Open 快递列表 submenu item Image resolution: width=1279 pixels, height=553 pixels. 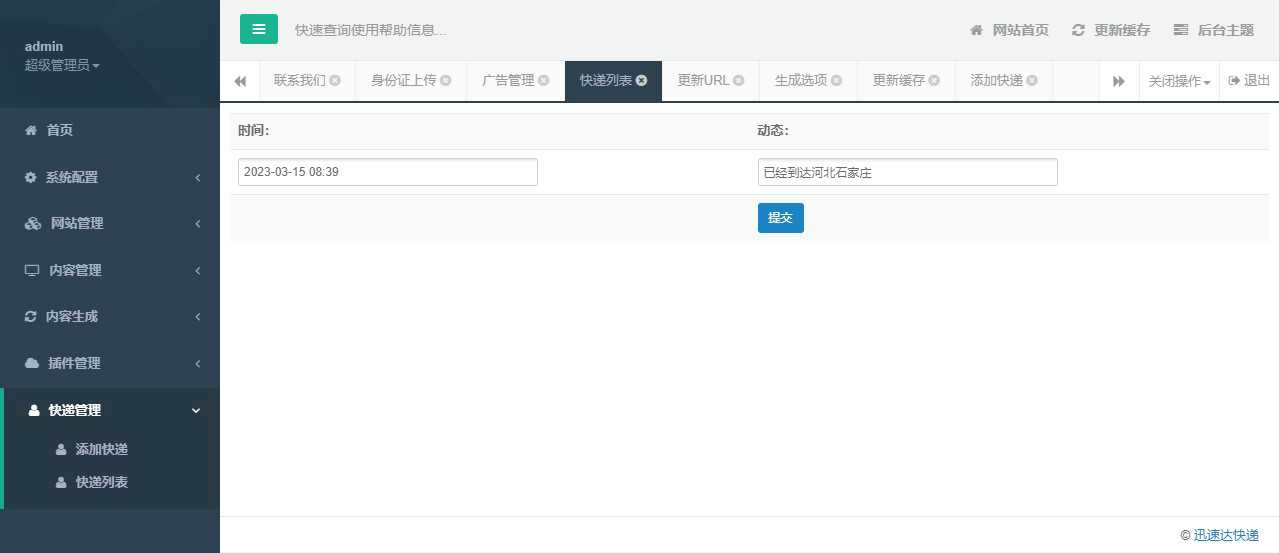coord(102,482)
